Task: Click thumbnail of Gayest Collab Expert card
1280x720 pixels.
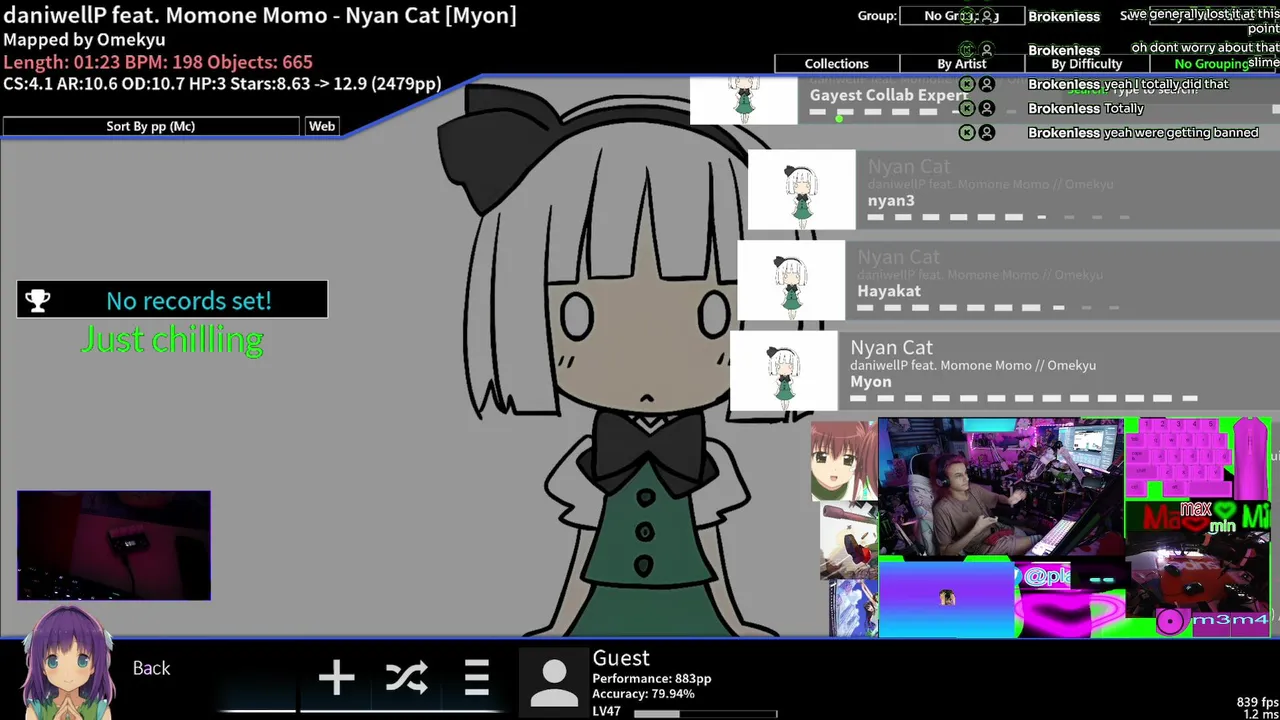Action: click(744, 101)
